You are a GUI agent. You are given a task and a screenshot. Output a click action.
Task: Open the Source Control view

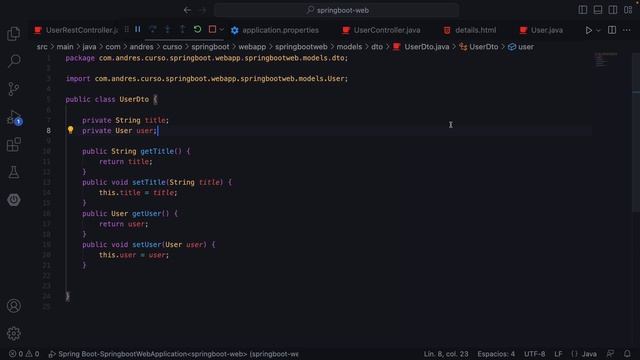point(13,89)
